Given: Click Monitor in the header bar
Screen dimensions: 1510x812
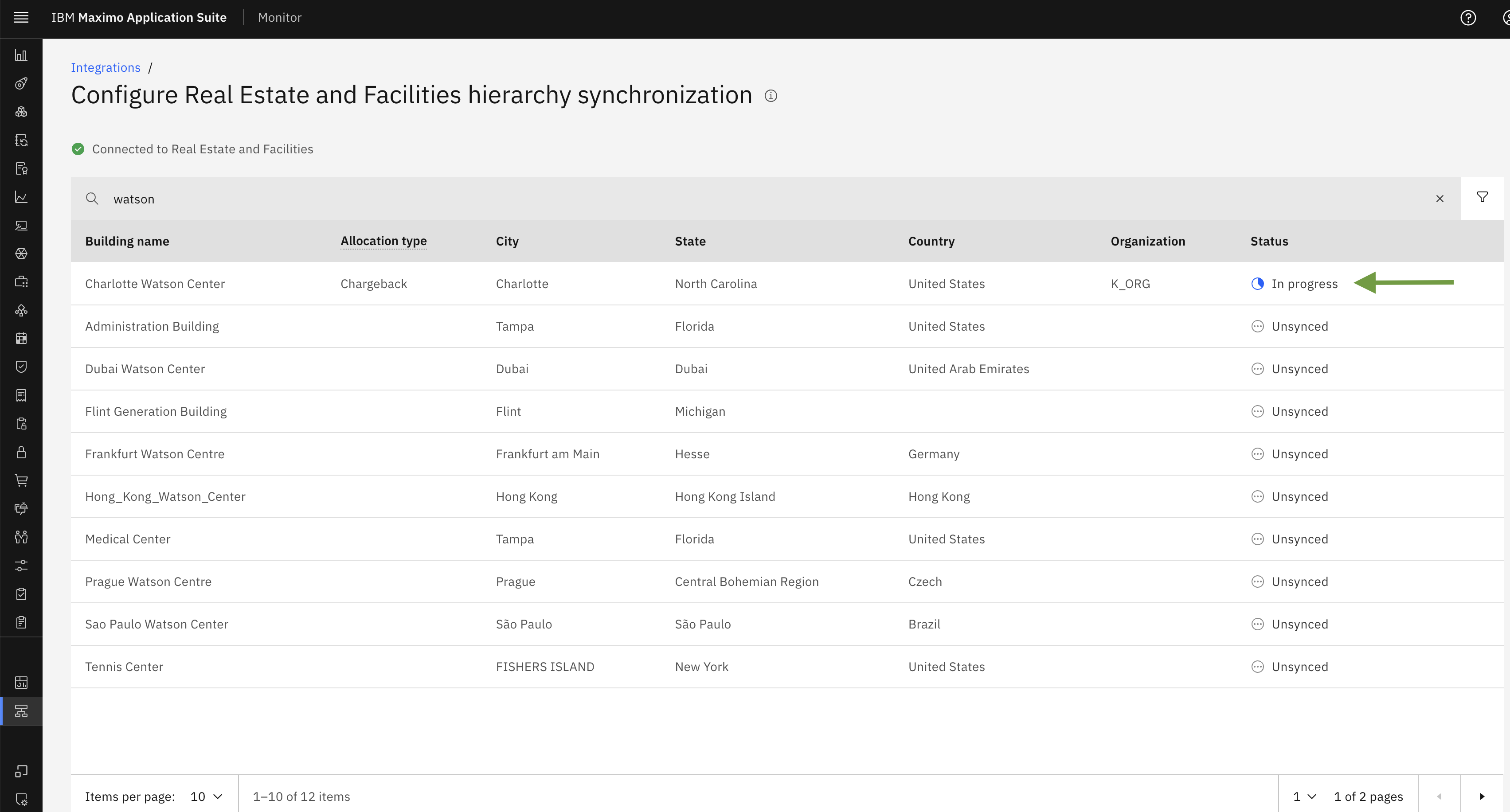Looking at the screenshot, I should pyautogui.click(x=280, y=18).
